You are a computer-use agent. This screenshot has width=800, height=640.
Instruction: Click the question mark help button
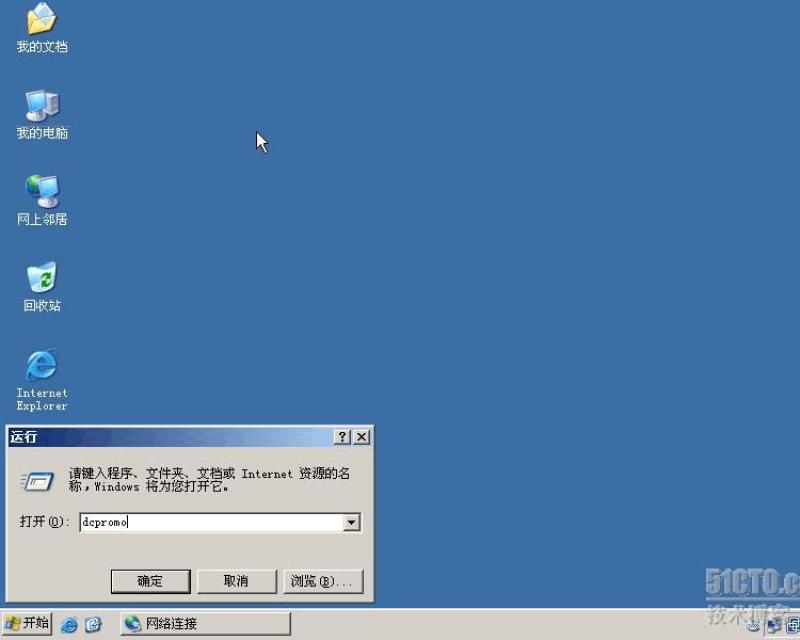click(342, 437)
